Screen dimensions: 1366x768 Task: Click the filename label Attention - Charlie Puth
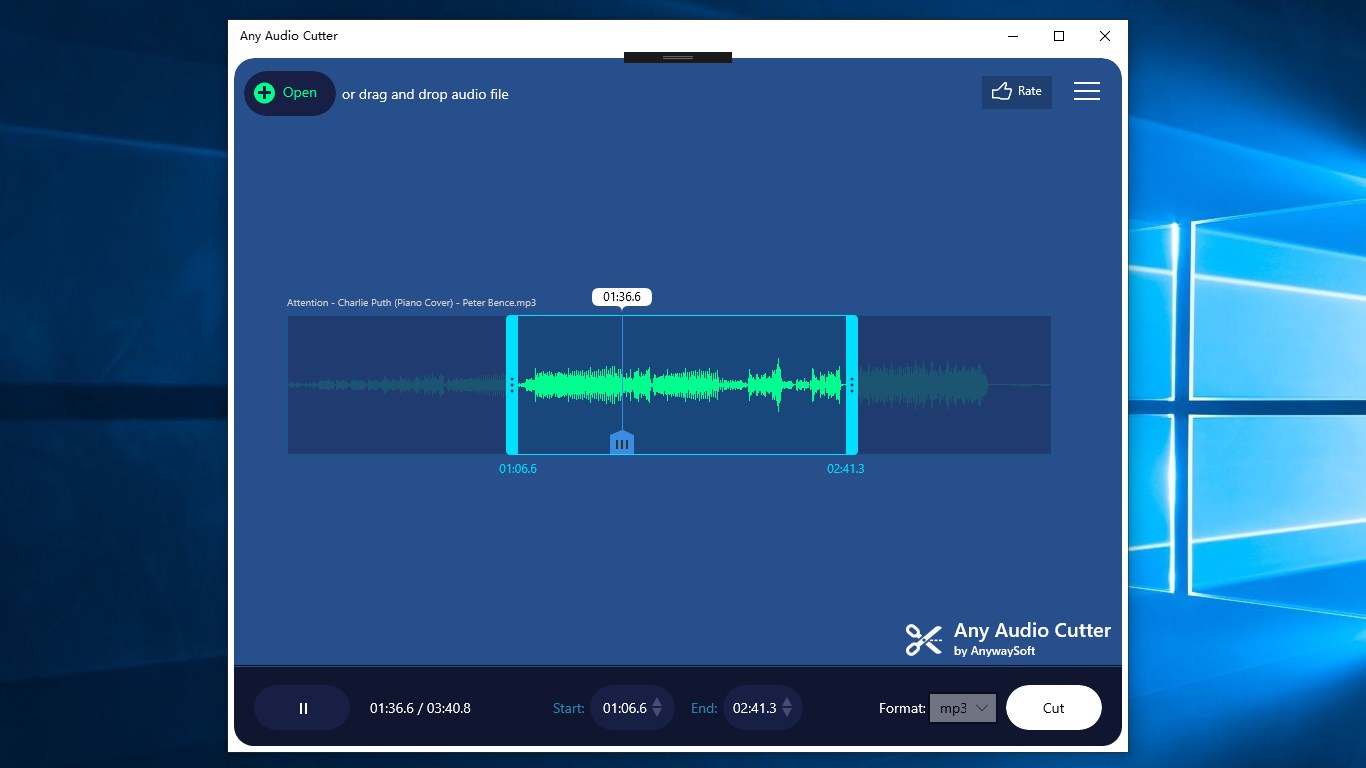tap(412, 302)
